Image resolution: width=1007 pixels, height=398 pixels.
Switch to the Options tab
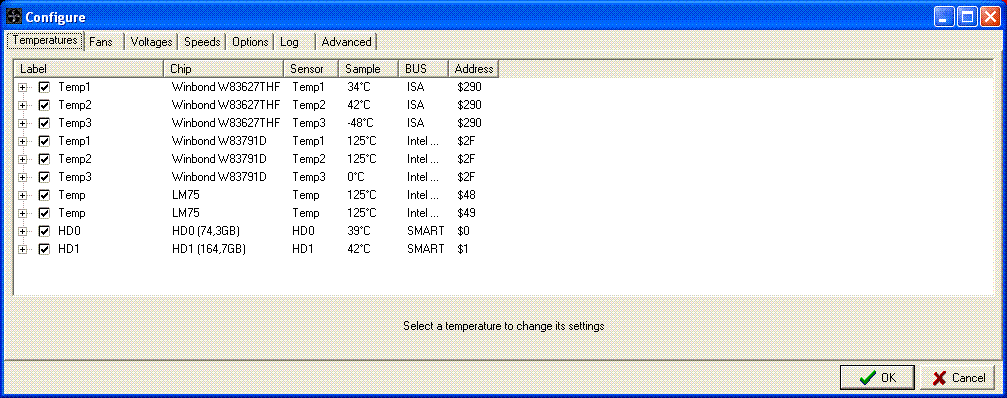tap(250, 42)
